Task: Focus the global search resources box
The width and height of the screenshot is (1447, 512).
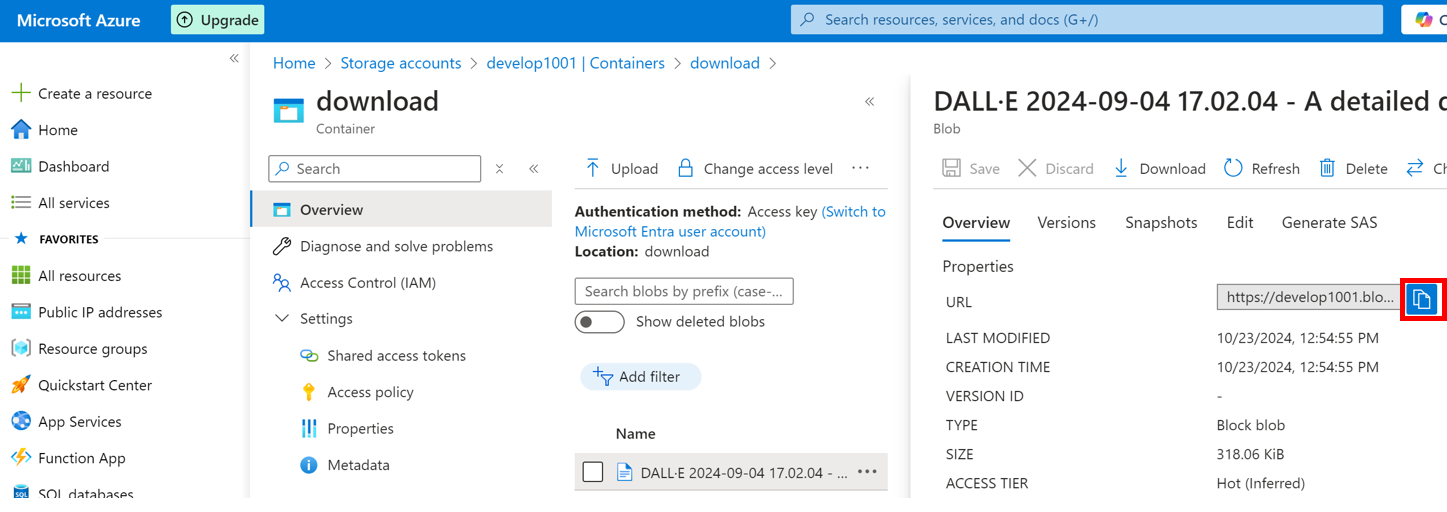Action: coord(1086,20)
